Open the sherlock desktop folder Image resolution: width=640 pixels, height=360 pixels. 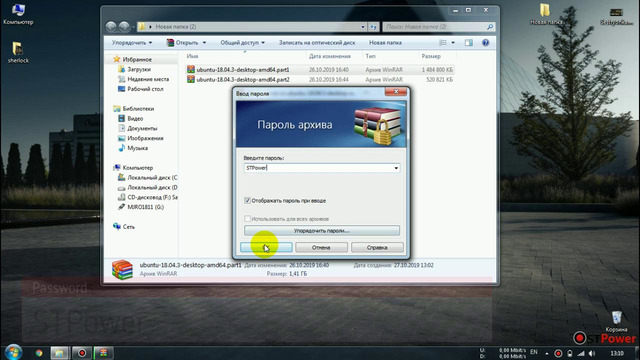pyautogui.click(x=18, y=52)
